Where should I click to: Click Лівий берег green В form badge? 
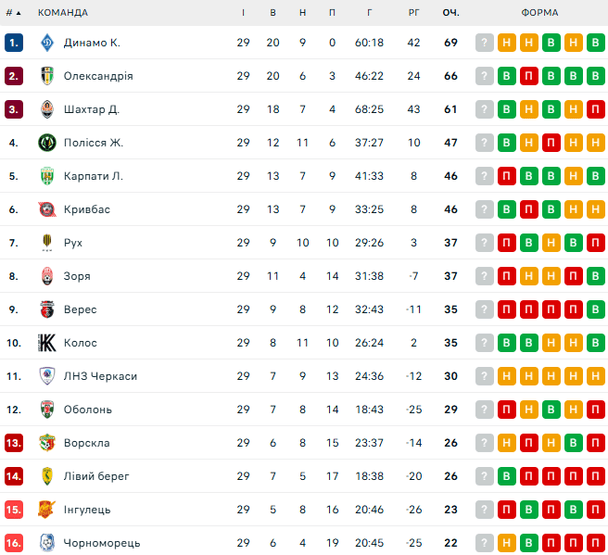pyautogui.click(x=507, y=476)
